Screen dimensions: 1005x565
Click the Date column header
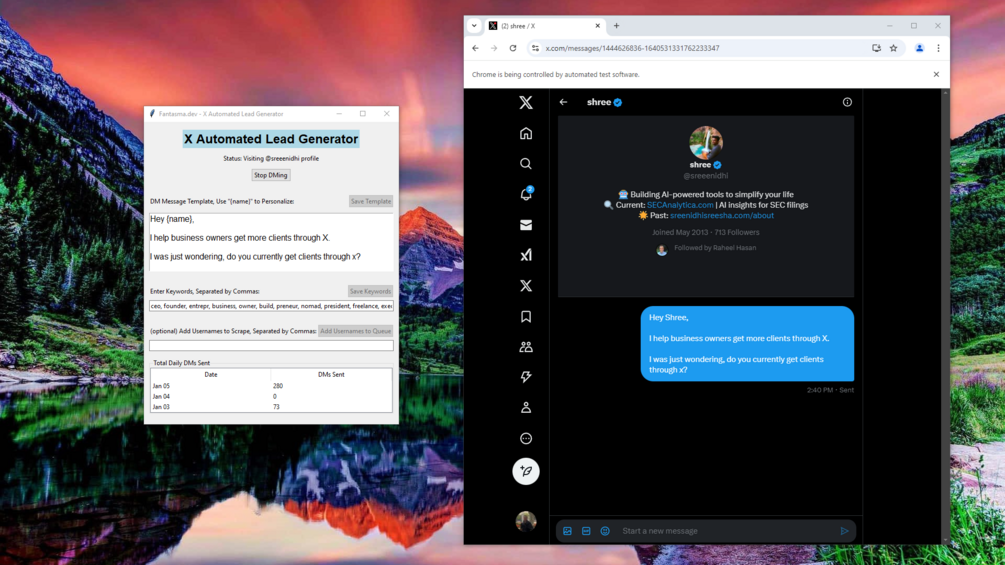point(211,374)
